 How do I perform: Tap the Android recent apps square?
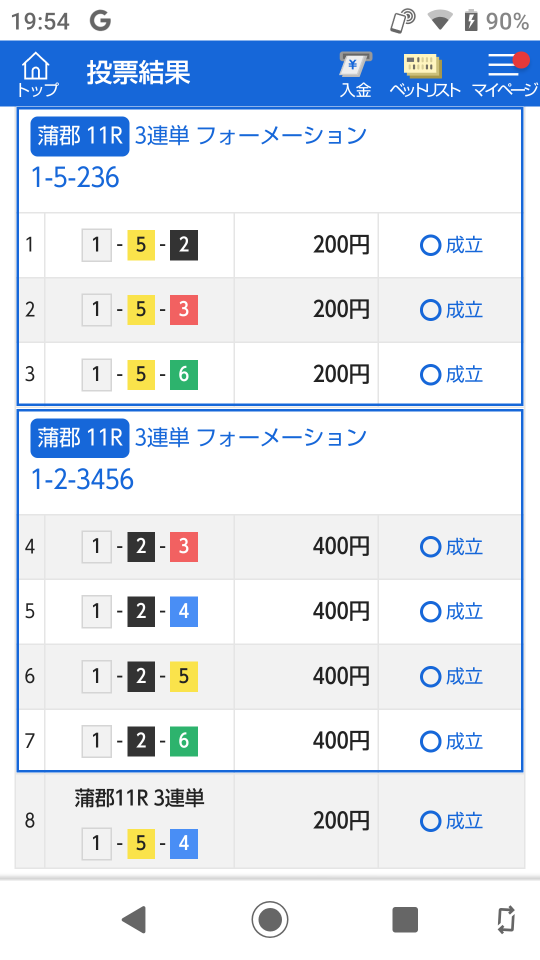pos(405,920)
